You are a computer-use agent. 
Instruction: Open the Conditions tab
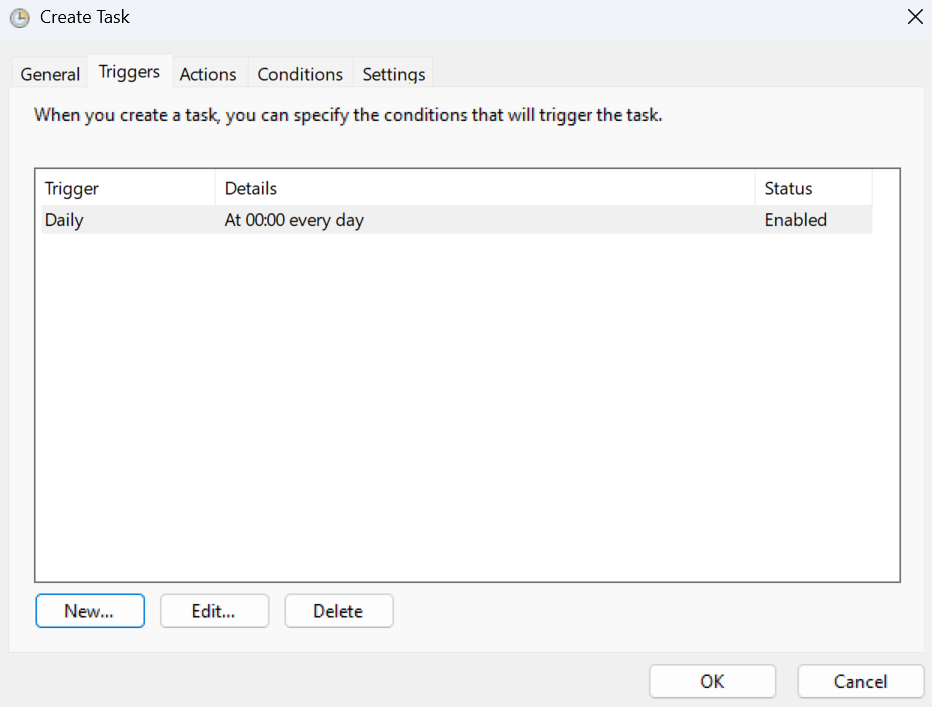pyautogui.click(x=299, y=73)
